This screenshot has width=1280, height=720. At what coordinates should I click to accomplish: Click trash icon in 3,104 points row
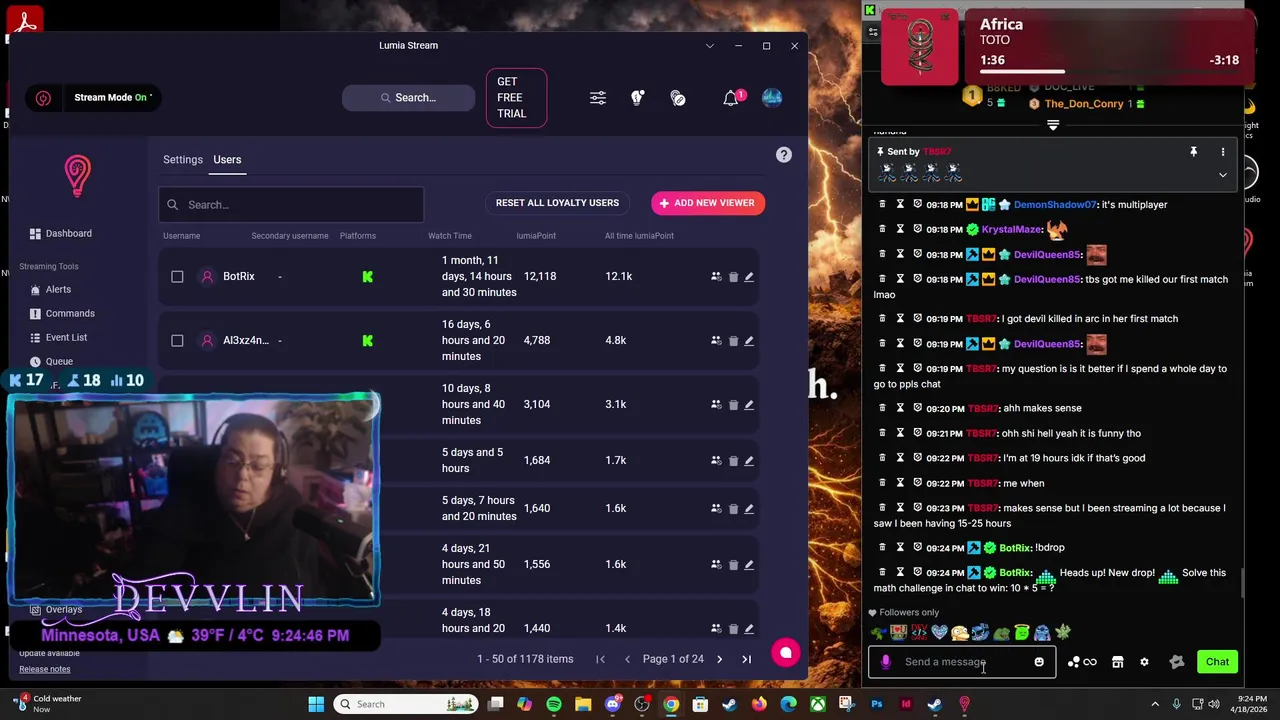tap(733, 405)
